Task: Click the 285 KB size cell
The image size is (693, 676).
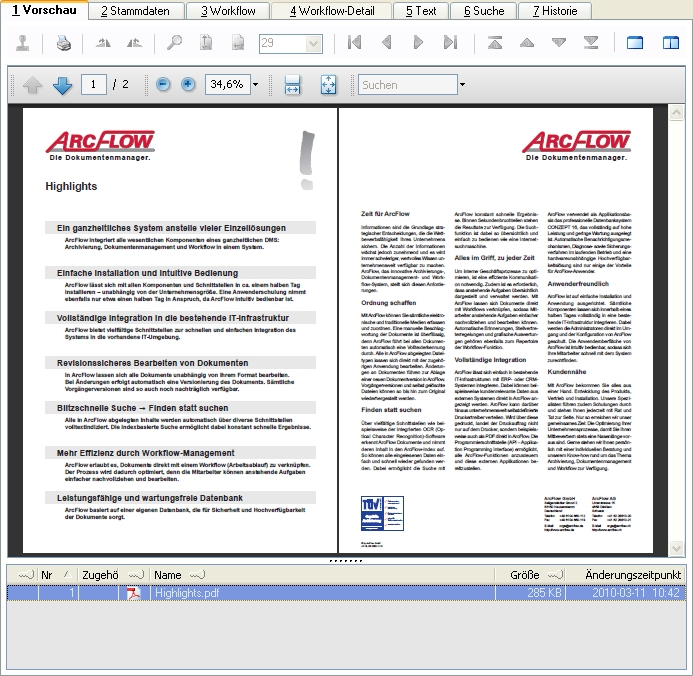Action: (530, 593)
